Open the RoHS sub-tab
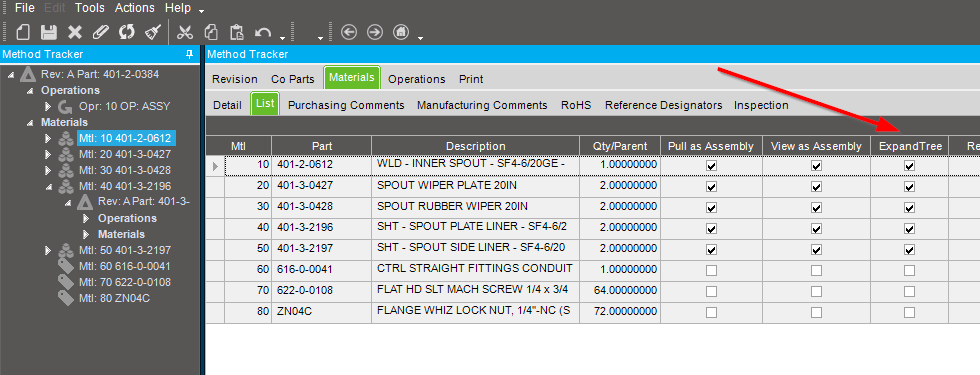980x375 pixels. point(576,106)
